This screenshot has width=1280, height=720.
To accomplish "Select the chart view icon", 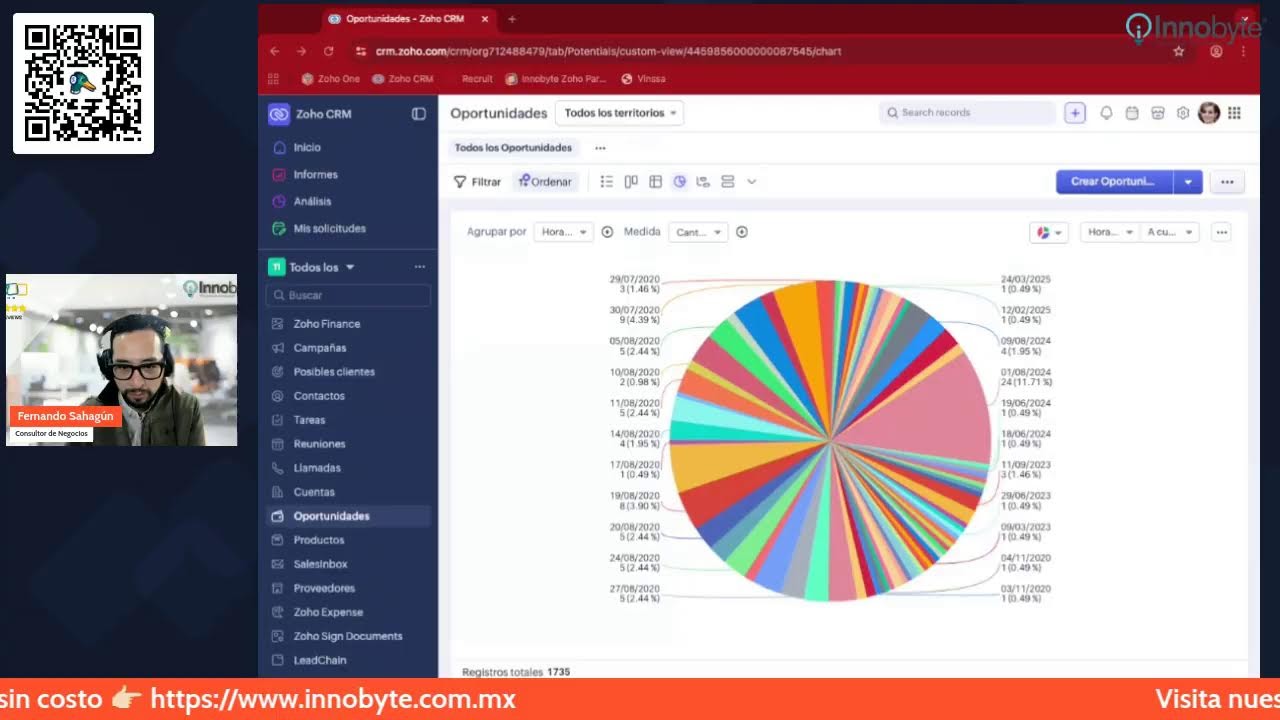I will coord(680,182).
